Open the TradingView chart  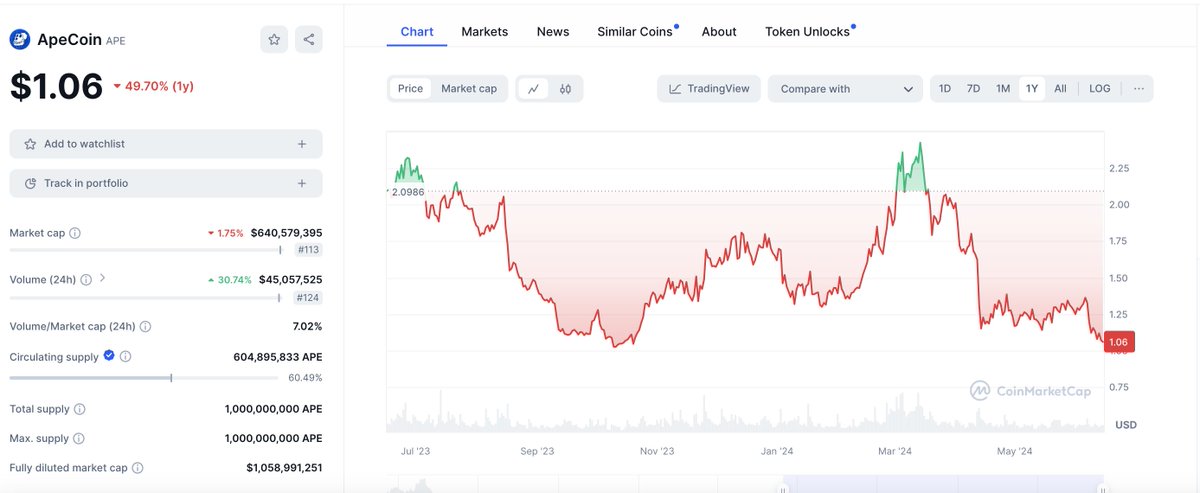709,89
